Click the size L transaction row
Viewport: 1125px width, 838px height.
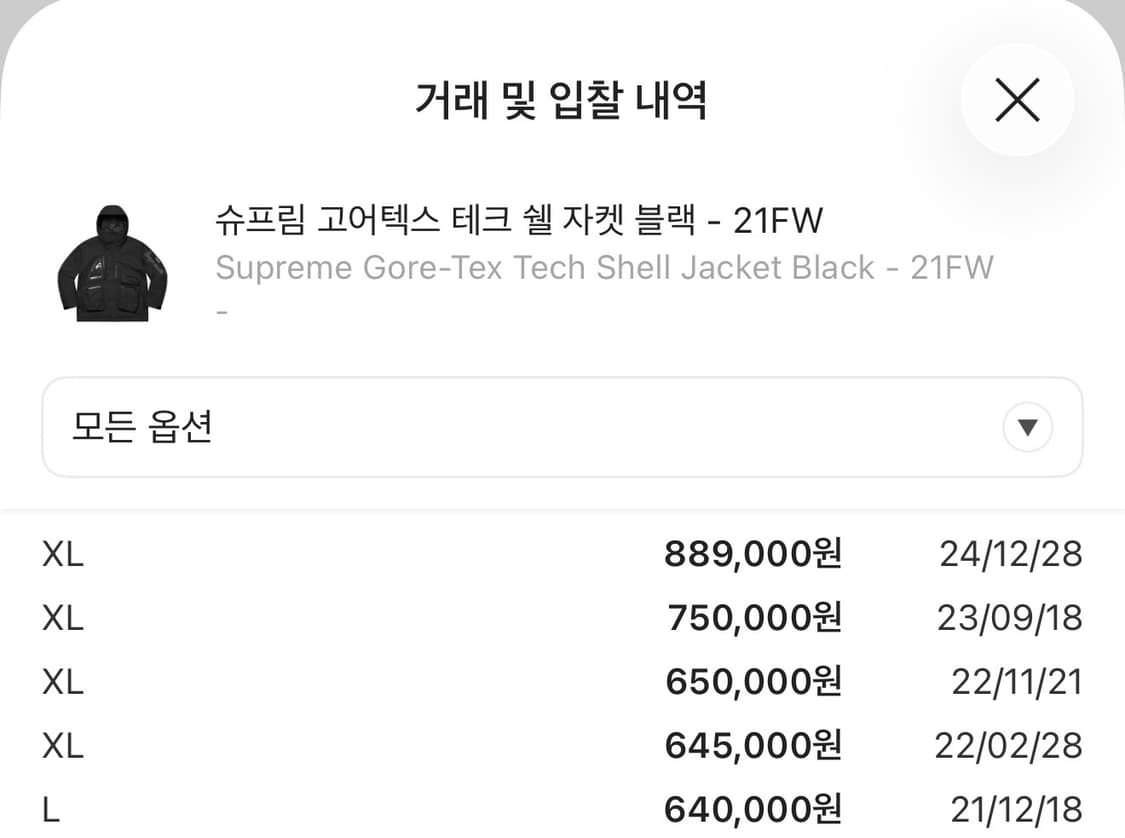coord(562,806)
